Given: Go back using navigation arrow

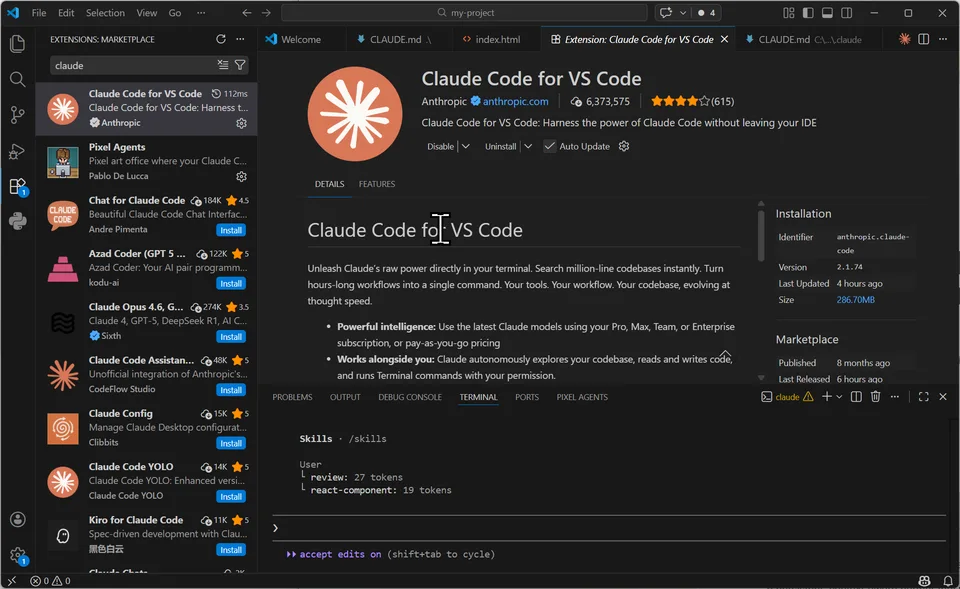Looking at the screenshot, I should click(x=247, y=13).
